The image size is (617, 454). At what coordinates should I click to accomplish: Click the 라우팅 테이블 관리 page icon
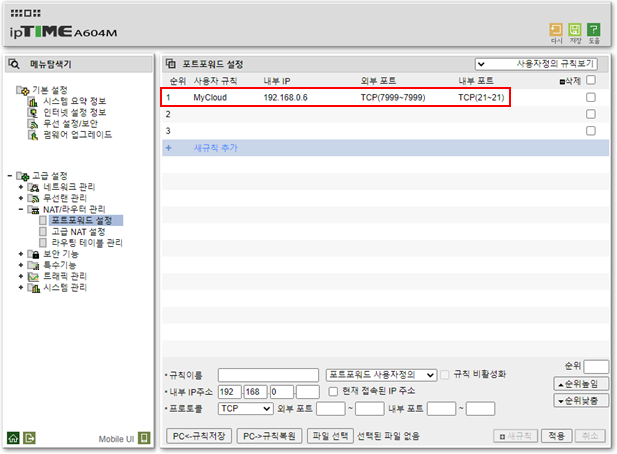pyautogui.click(x=43, y=242)
